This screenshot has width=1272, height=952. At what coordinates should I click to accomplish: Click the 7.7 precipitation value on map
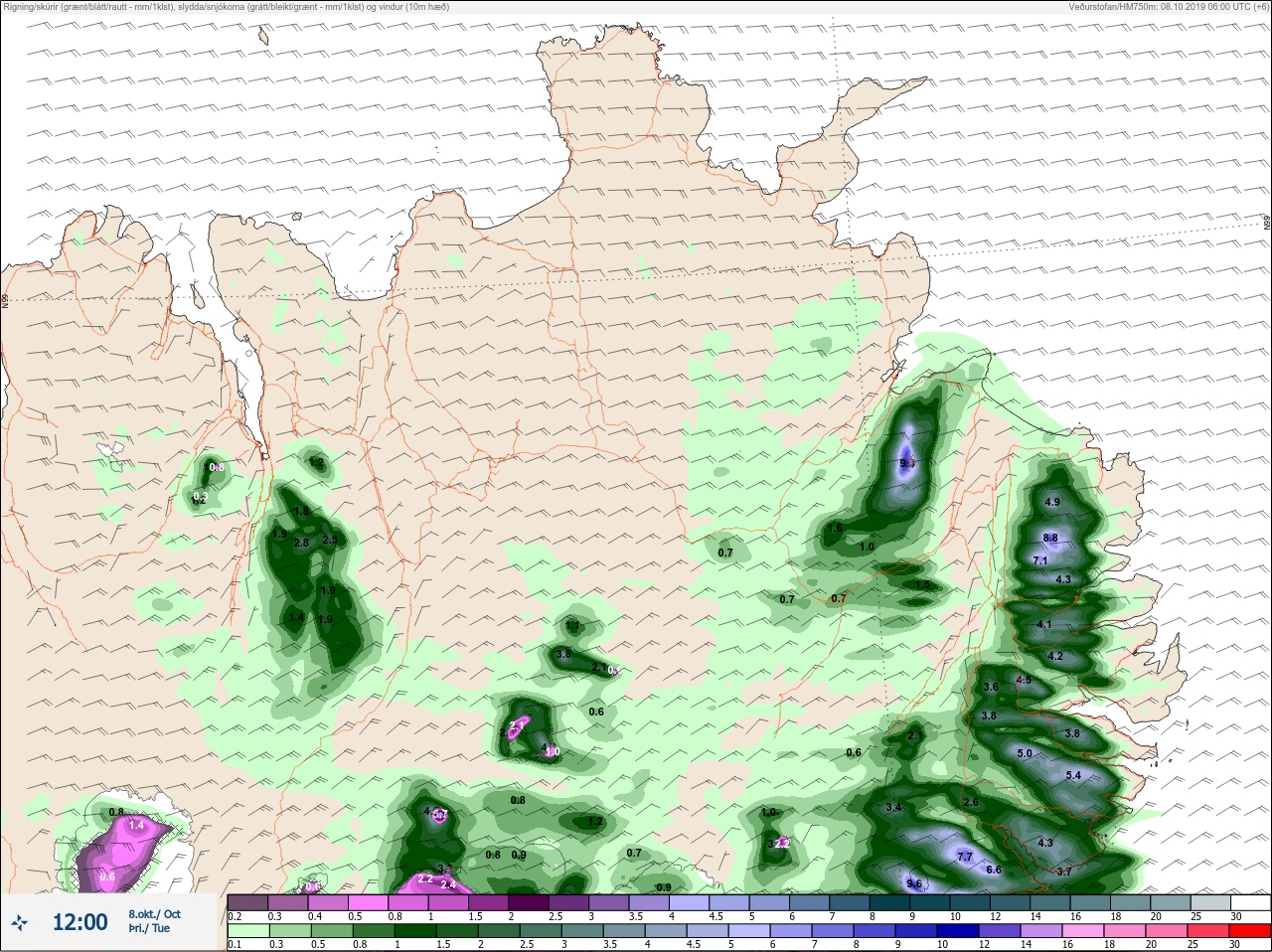(964, 857)
